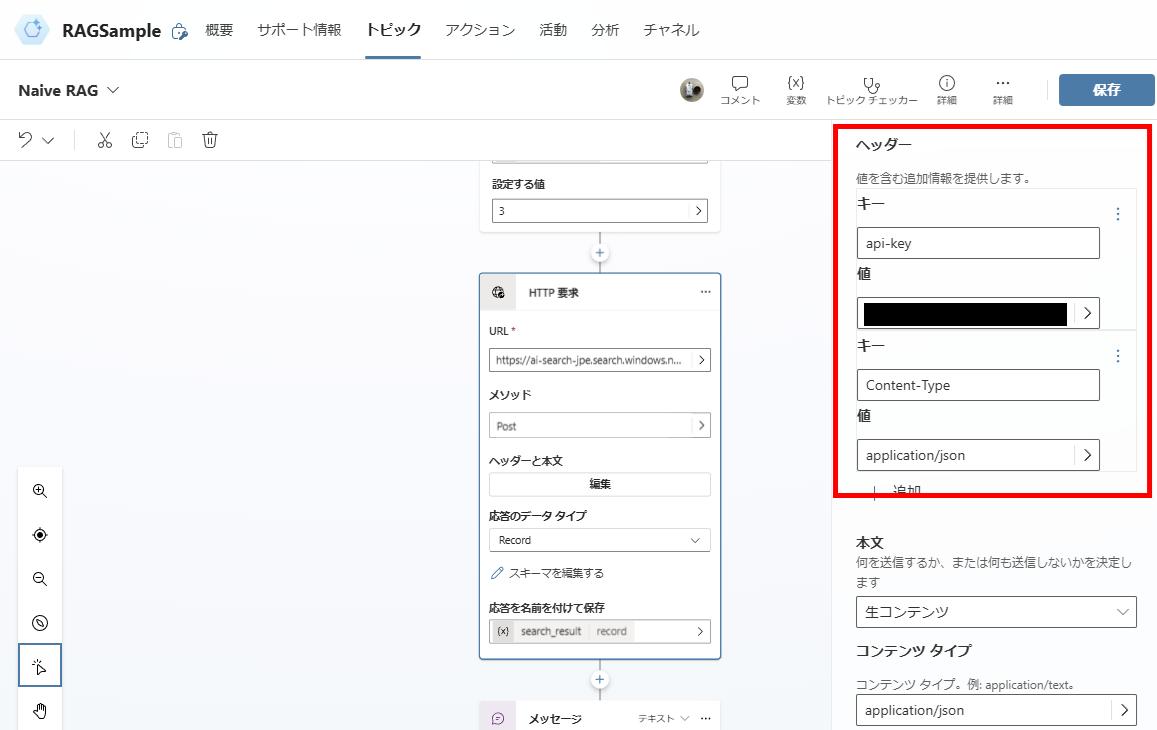Click the 保存 save button

click(1106, 89)
